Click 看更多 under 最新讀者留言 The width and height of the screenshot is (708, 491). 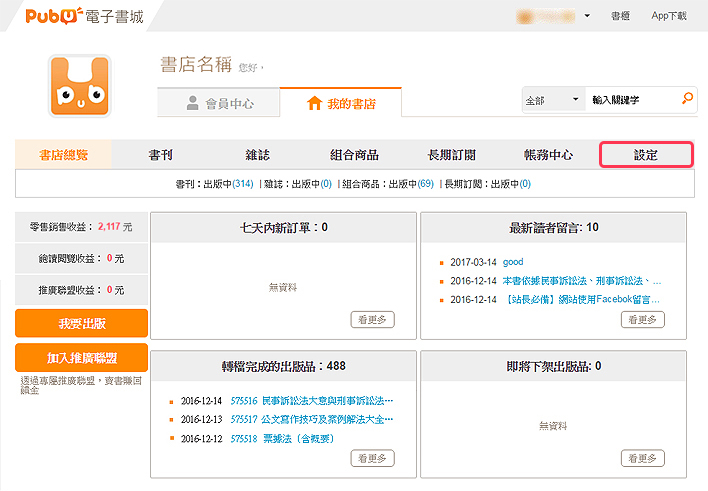[x=643, y=320]
